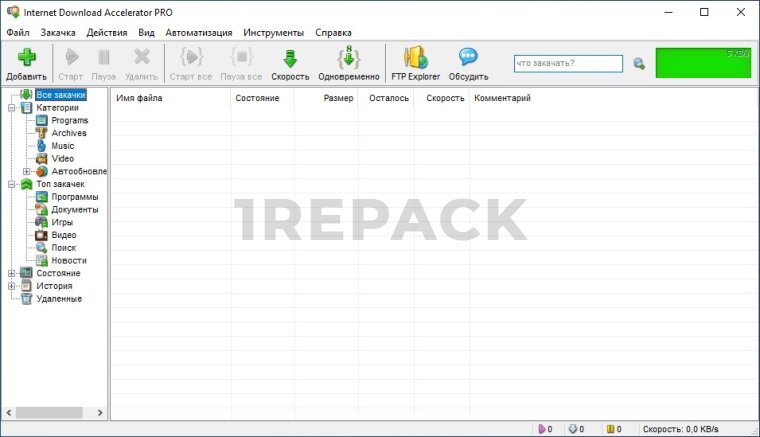Viewport: 760px width, 437px height.
Task: Click the Одновременно simultaneous downloads icon
Action: pos(348,58)
